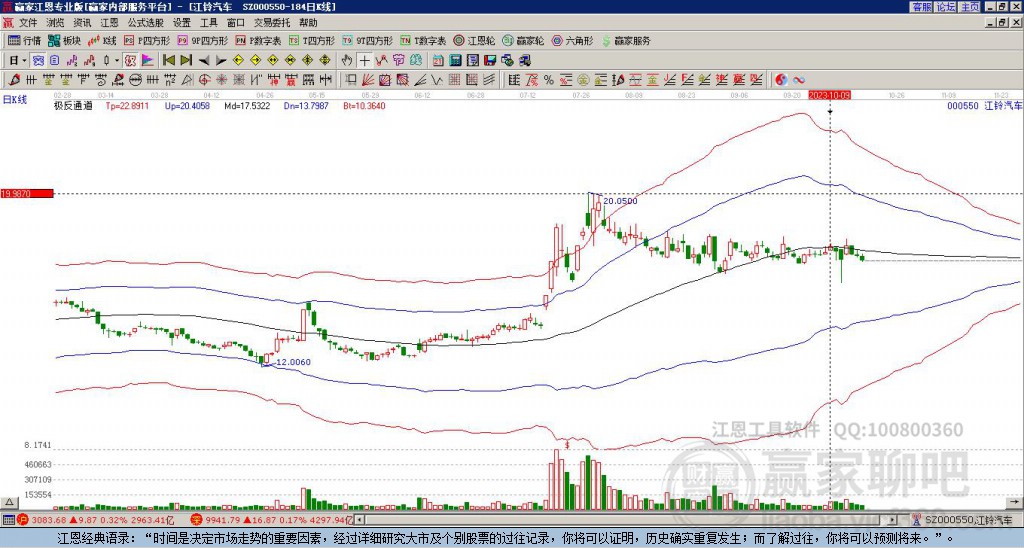Jump to last bar icon
The image size is (1024, 548).
coord(186,61)
